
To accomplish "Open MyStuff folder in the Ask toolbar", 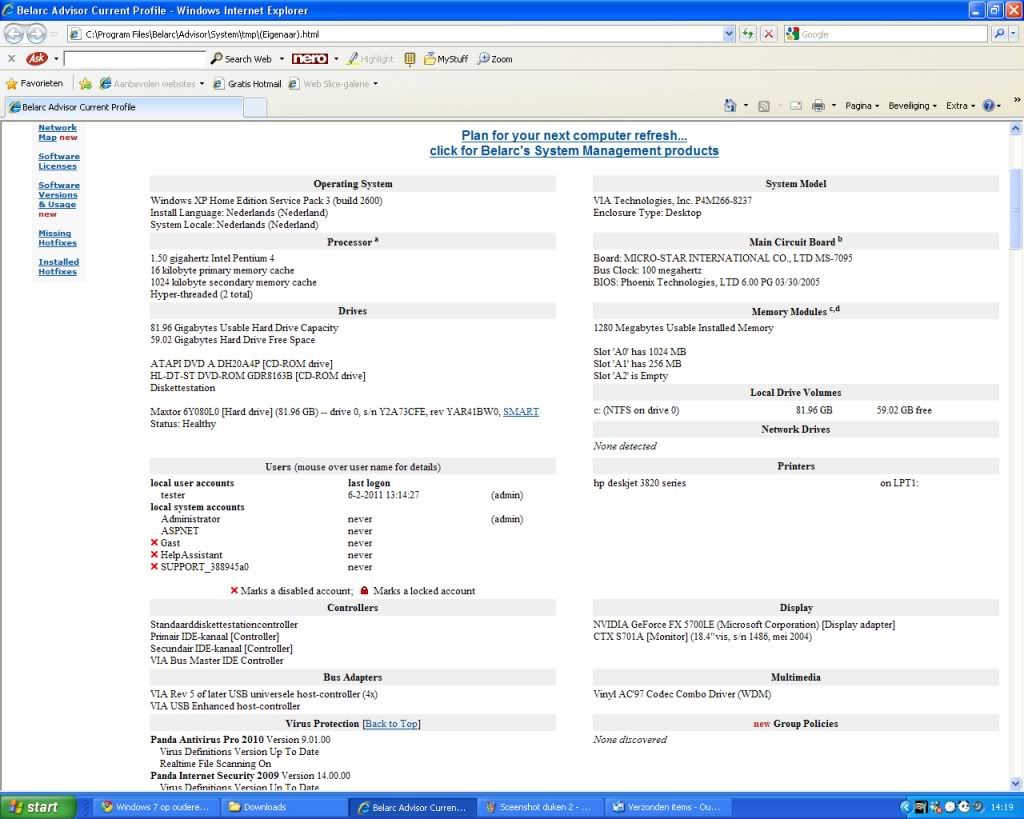I will [x=446, y=59].
